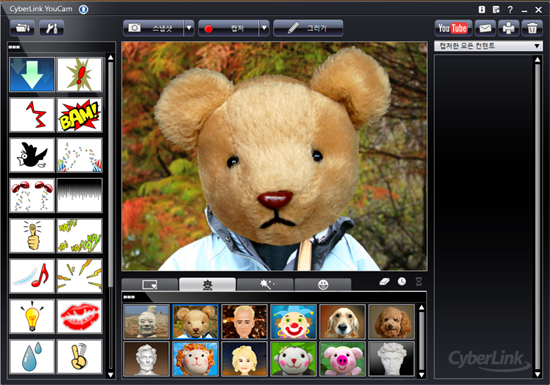Open the captured content filter dropdown
Screen dimensions: 550x385
coord(488,46)
